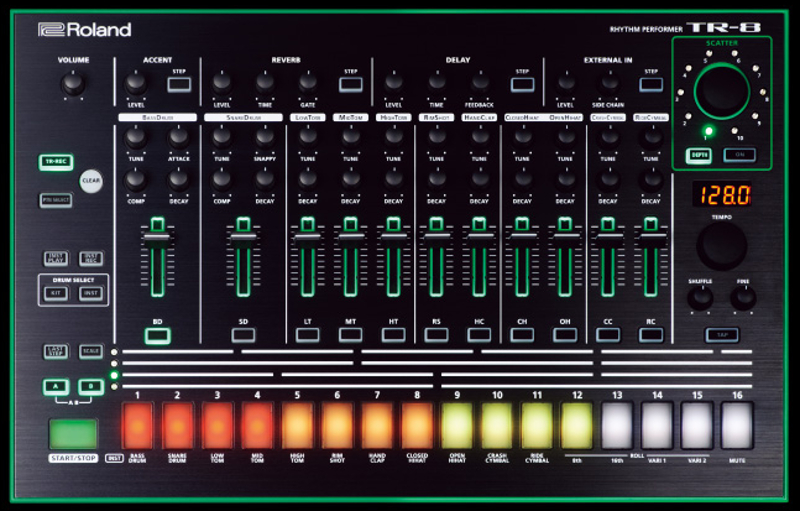Tap step pad 9 Open Hihat
Image resolution: width=800 pixels, height=511 pixels.
coord(457,425)
